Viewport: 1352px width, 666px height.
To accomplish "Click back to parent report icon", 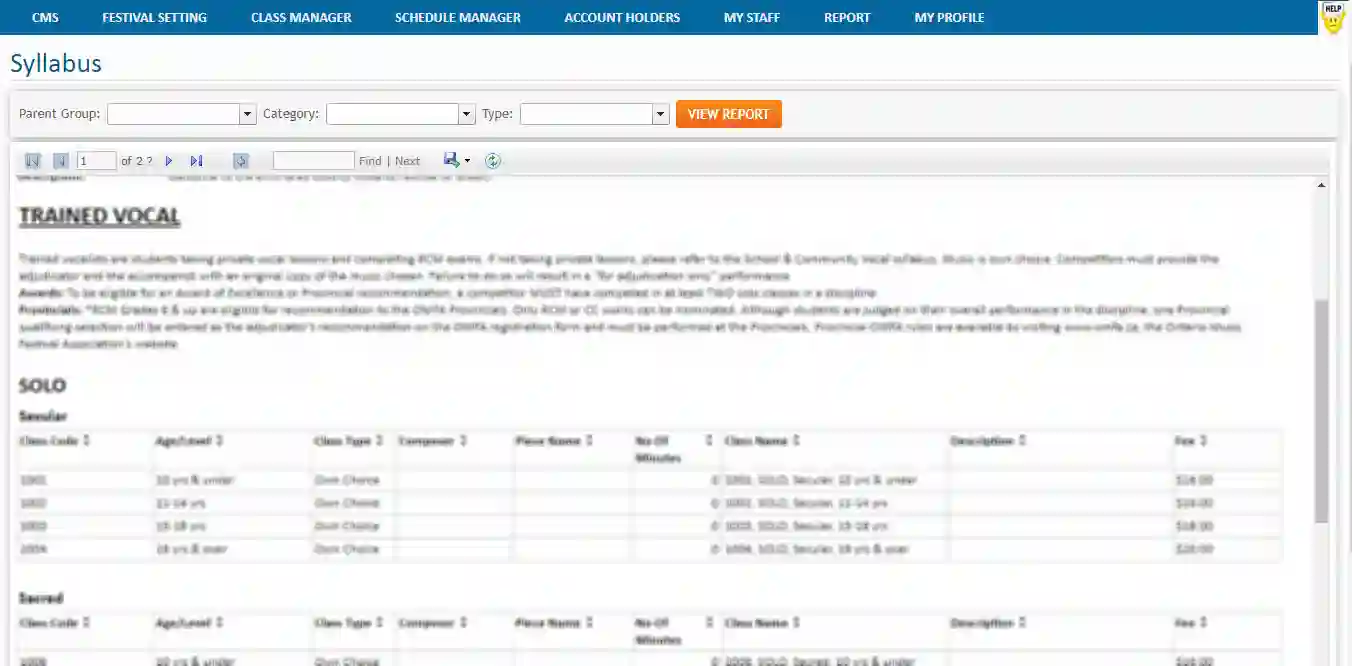I will pyautogui.click(x=241, y=161).
